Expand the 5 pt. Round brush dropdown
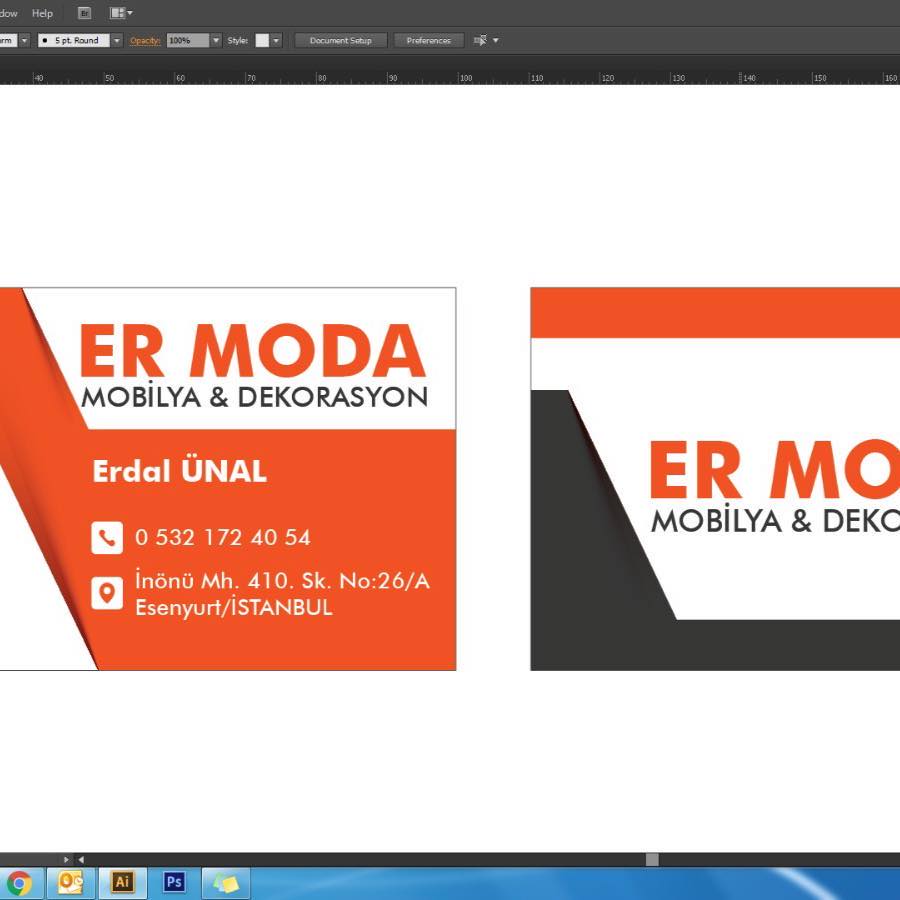 [x=117, y=40]
